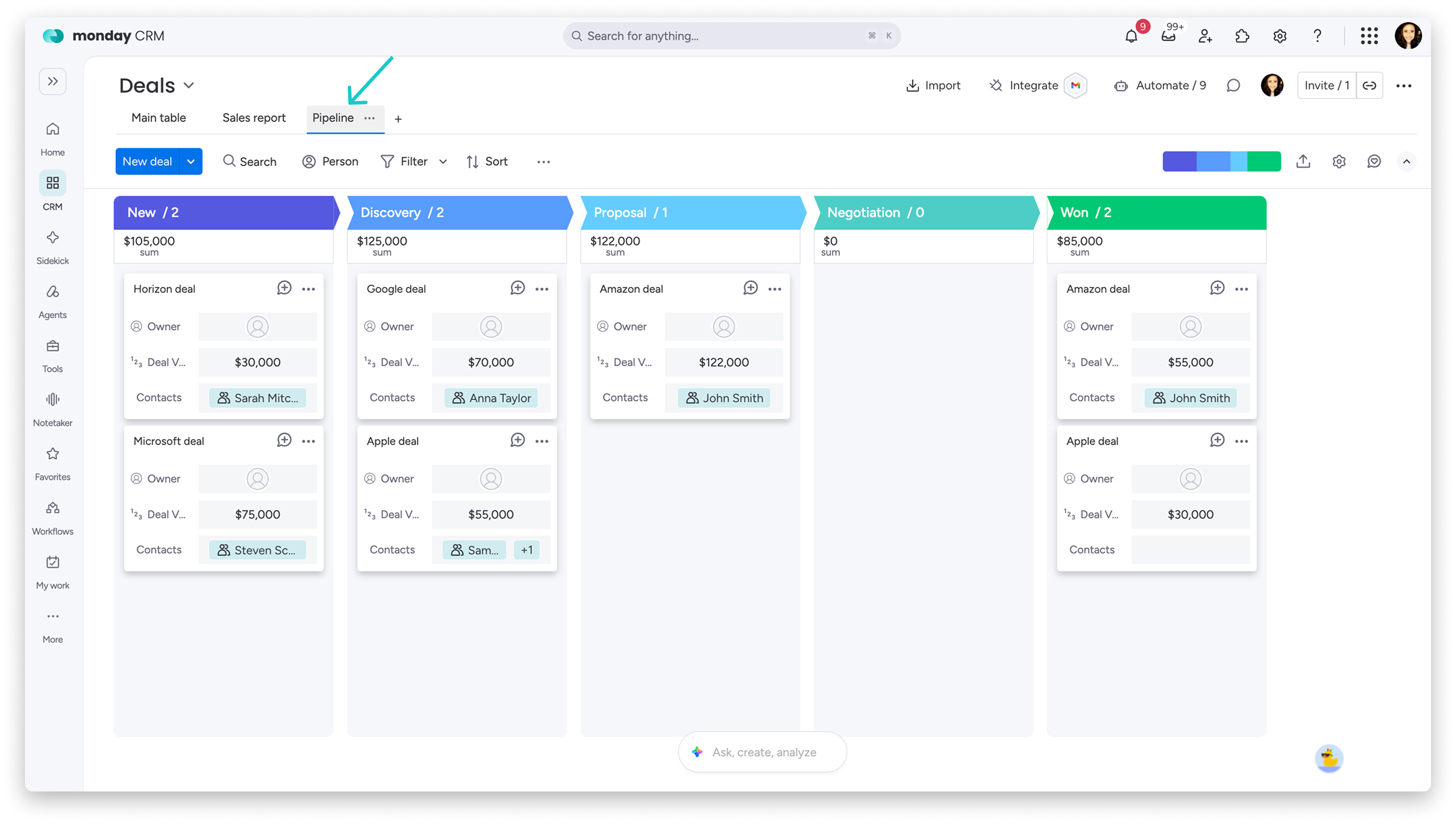The width and height of the screenshot is (1456, 824).
Task: Sort the pipeline deals
Action: click(487, 161)
